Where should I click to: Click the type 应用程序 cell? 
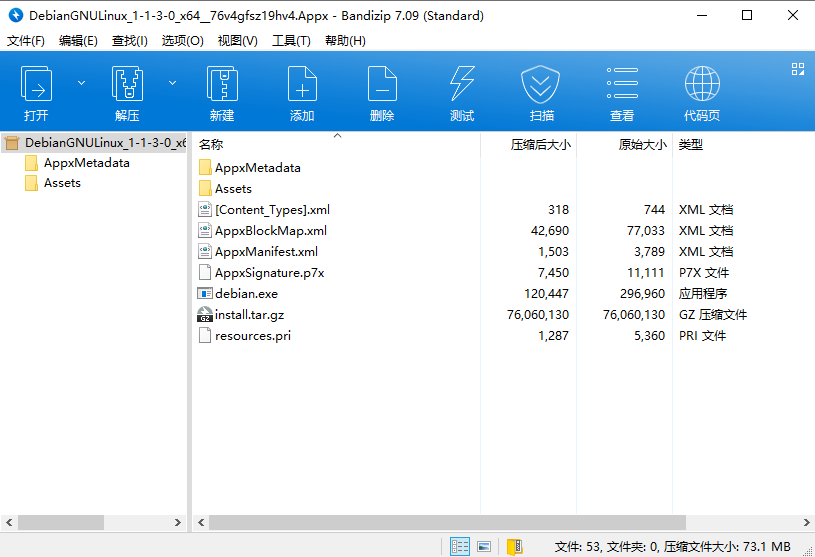pyautogui.click(x=703, y=294)
